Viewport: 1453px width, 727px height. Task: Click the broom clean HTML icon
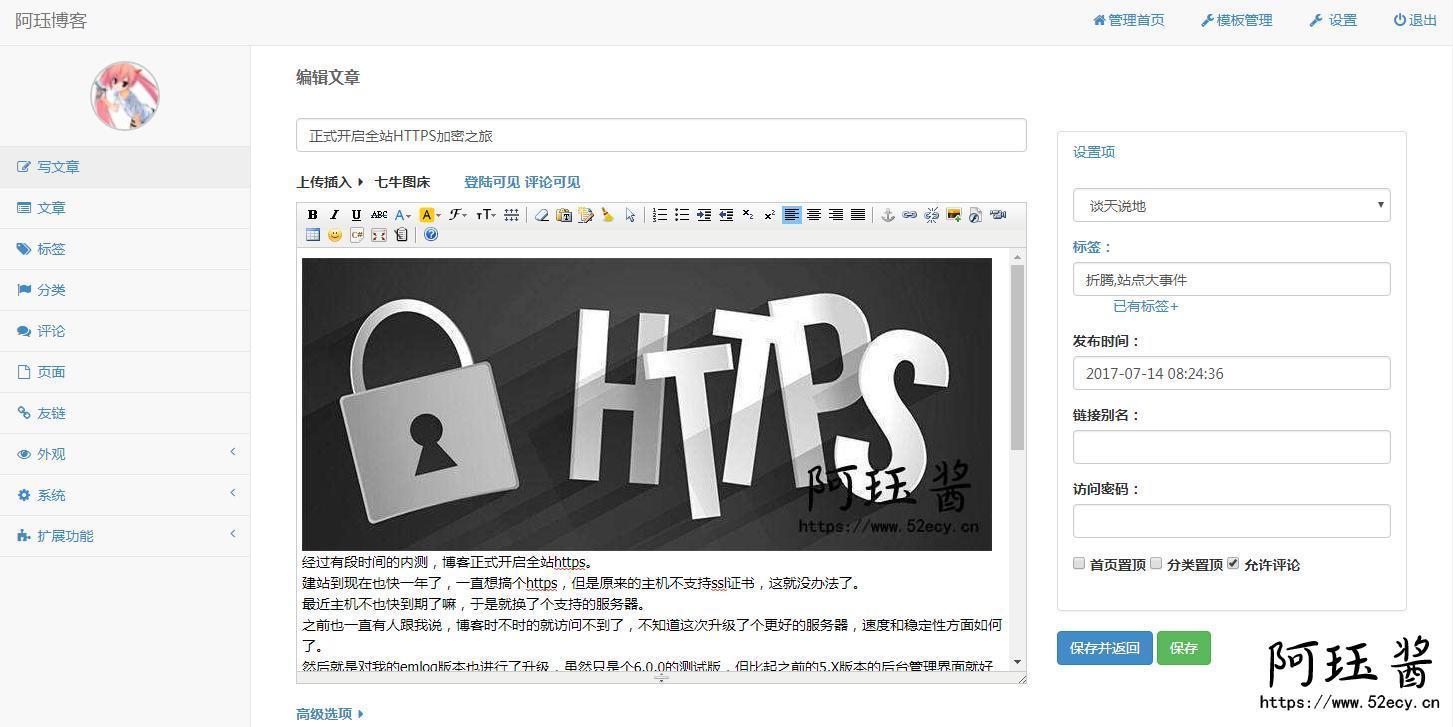coord(607,214)
